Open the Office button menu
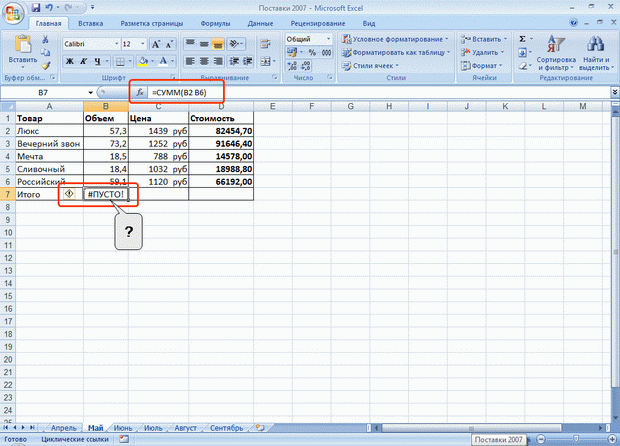Screen dimensions: 620x446 click(x=13, y=13)
